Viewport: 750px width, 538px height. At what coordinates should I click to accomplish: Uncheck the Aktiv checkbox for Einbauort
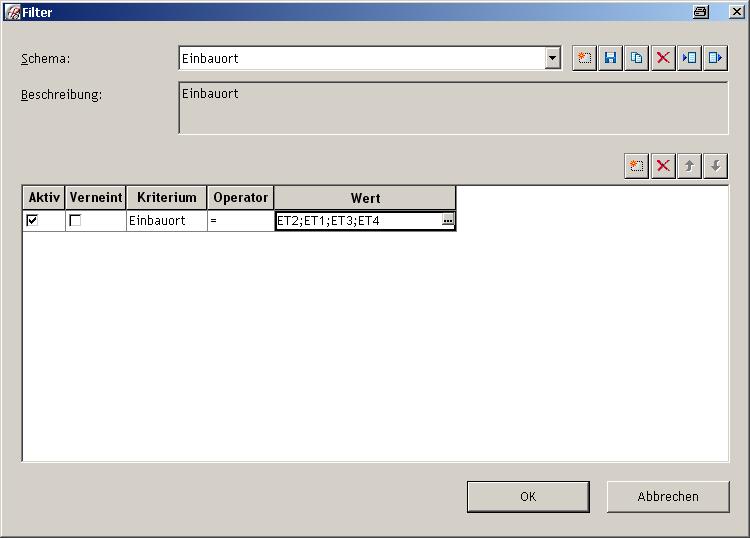point(32,220)
